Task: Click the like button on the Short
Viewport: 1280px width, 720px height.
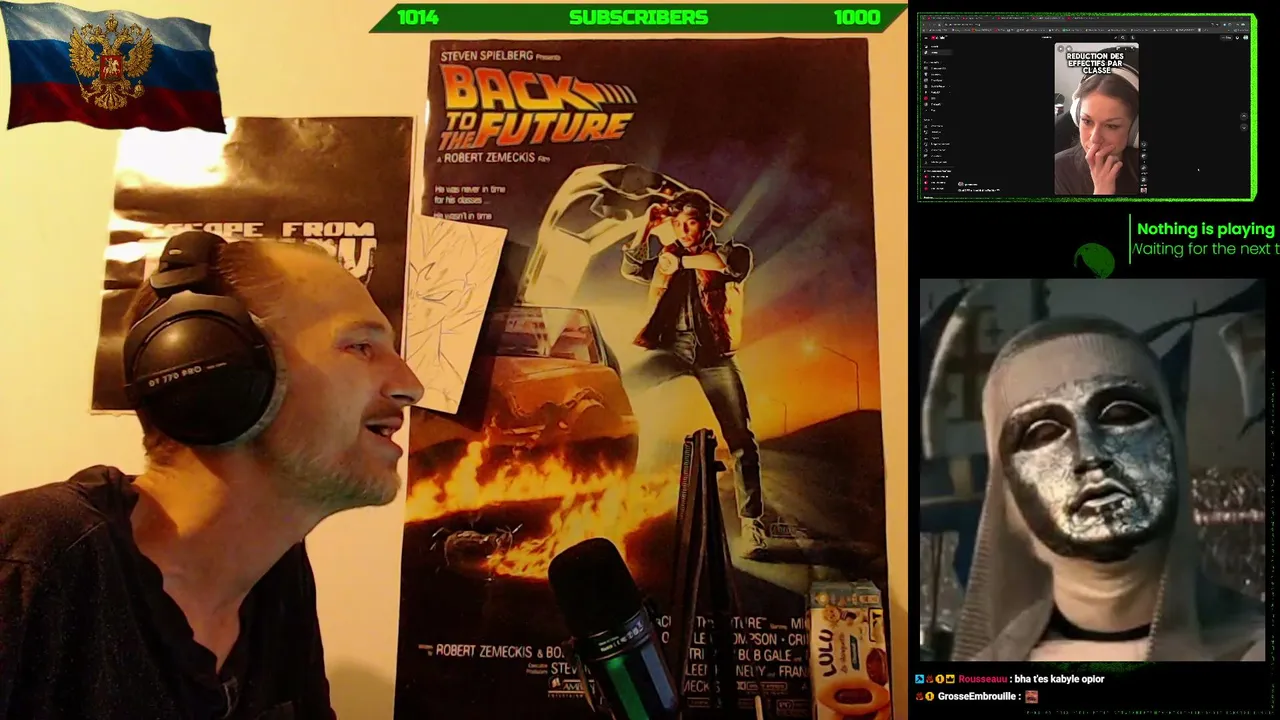Action: point(1144,146)
